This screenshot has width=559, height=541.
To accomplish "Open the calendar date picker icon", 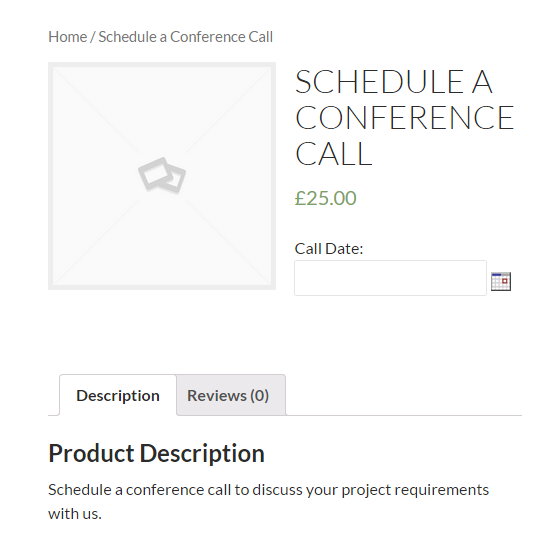I will tap(501, 281).
